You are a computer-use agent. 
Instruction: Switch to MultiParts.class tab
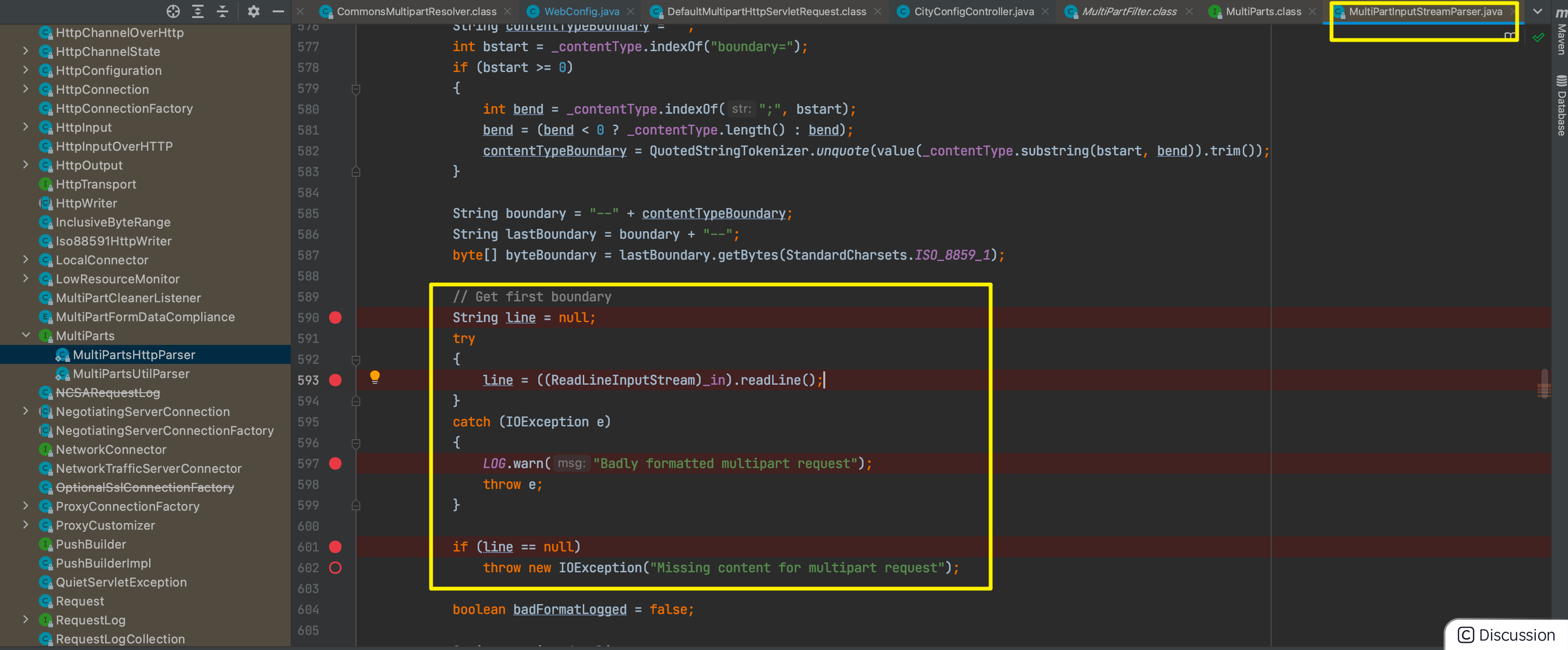1263,11
